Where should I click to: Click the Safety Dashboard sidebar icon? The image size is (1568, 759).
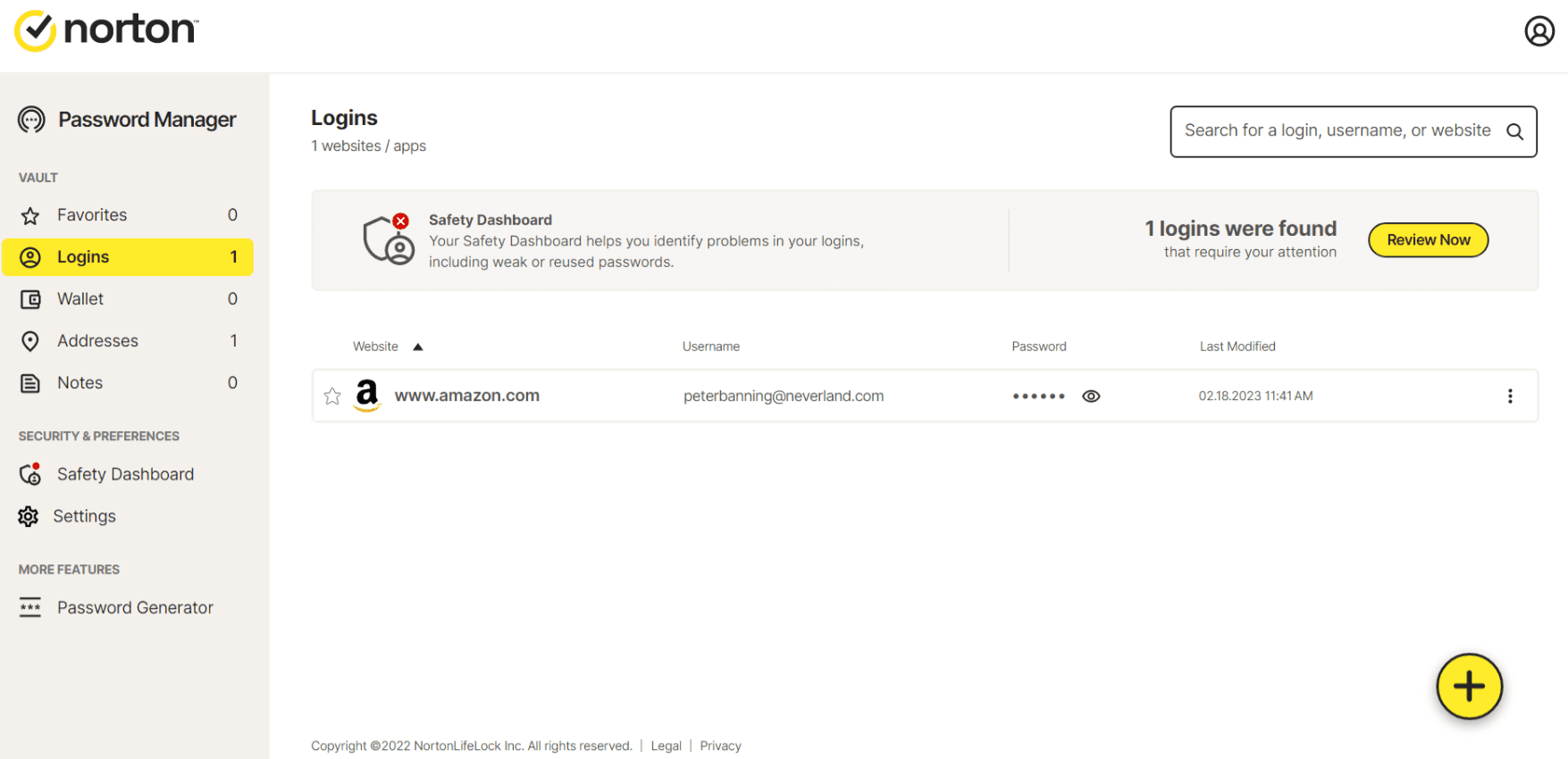coord(30,474)
